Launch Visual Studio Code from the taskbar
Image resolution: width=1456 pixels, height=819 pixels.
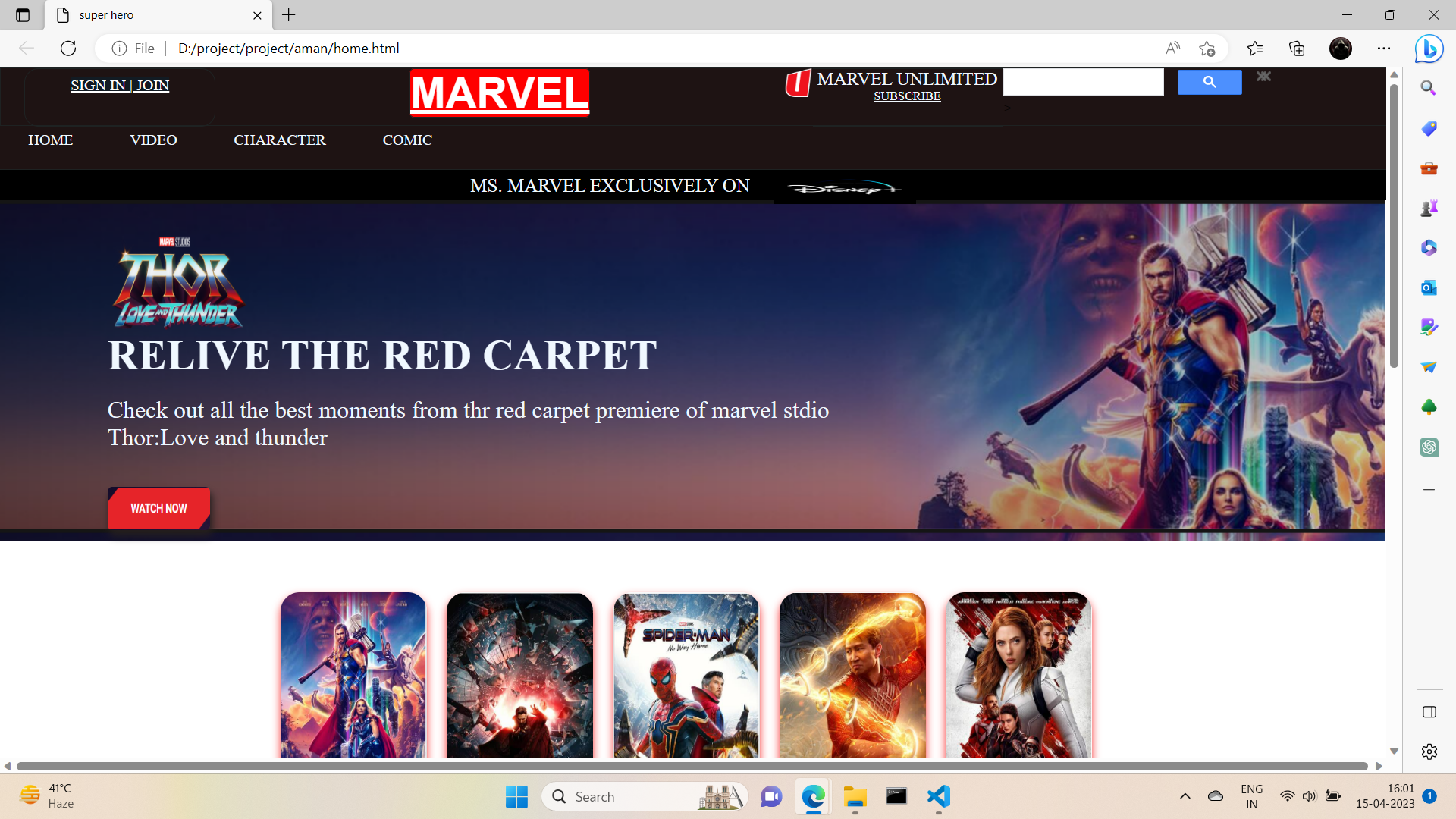938,796
